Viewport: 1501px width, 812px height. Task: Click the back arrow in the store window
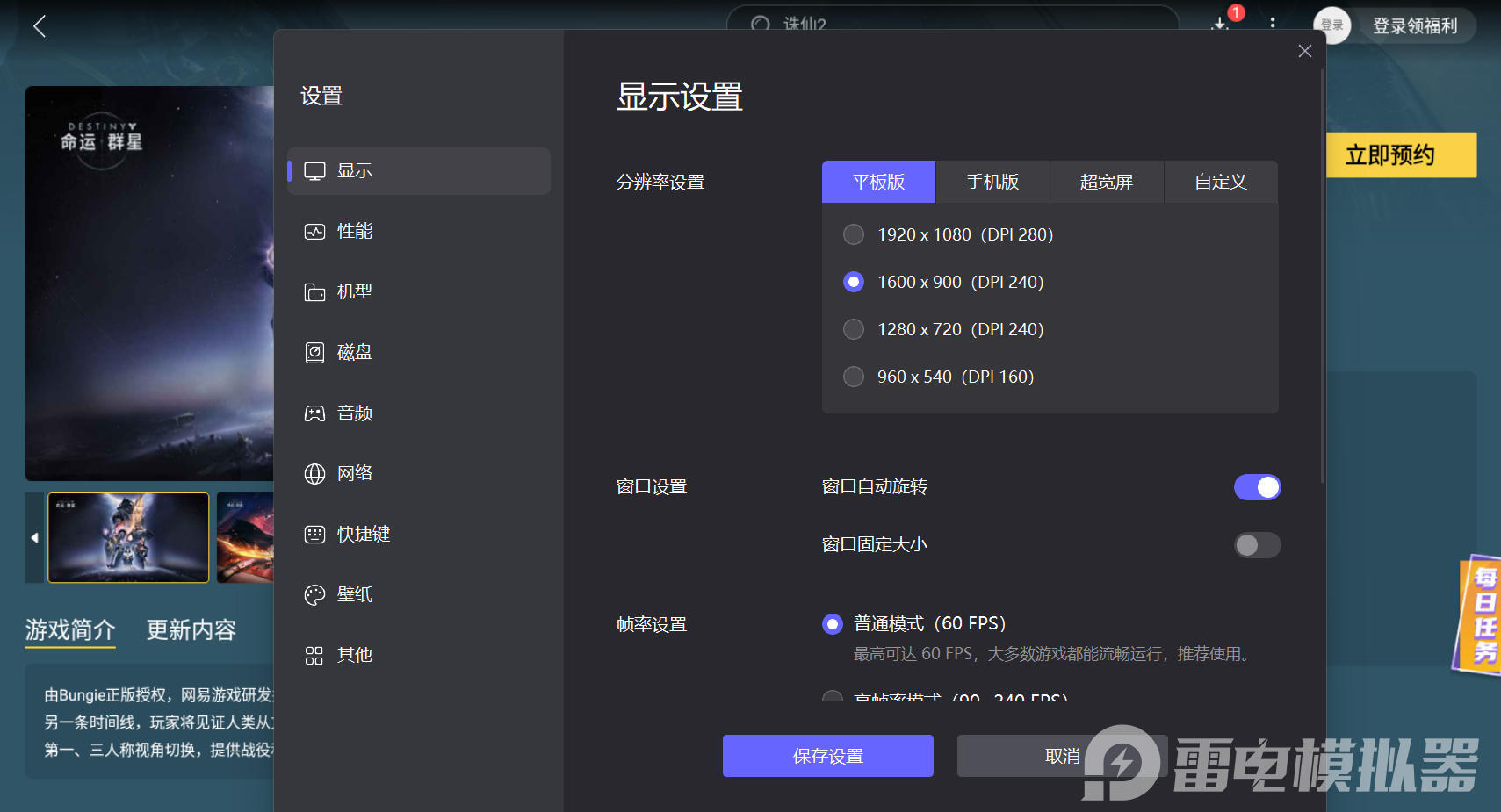coord(40,26)
